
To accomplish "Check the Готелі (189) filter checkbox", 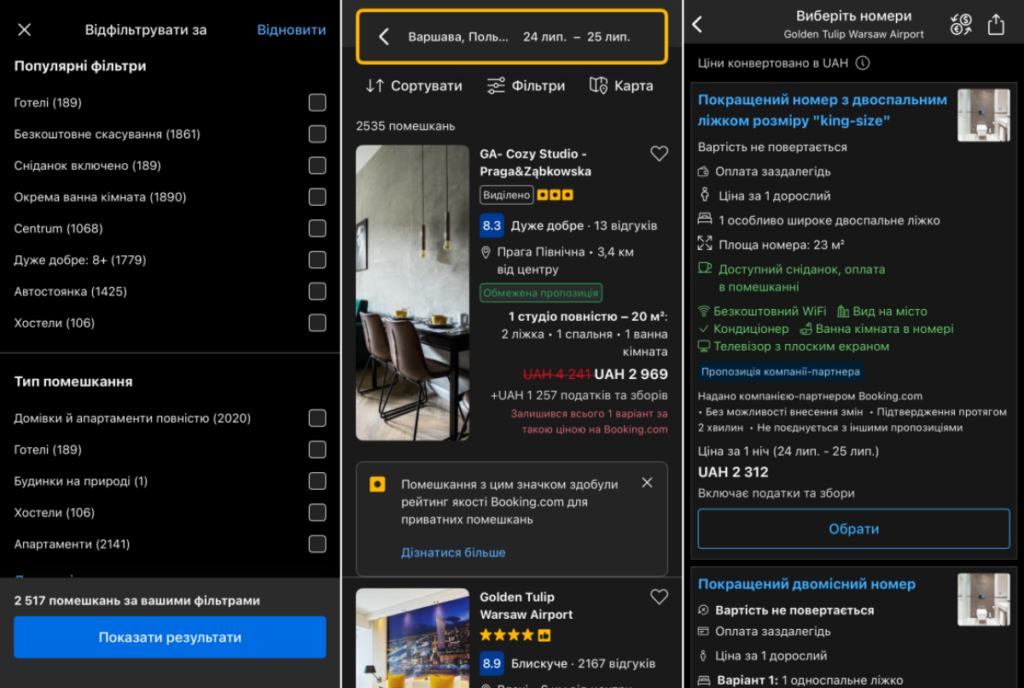I will pos(317,102).
